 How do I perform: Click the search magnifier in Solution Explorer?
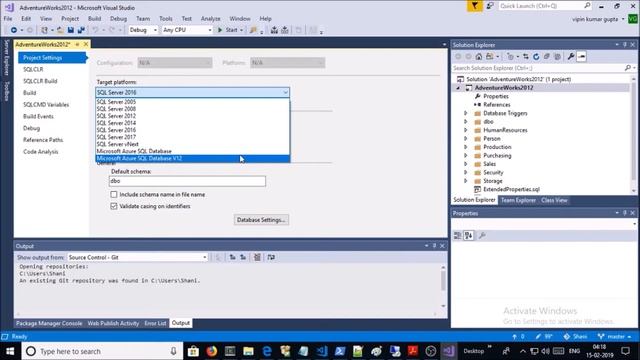click(x=628, y=68)
